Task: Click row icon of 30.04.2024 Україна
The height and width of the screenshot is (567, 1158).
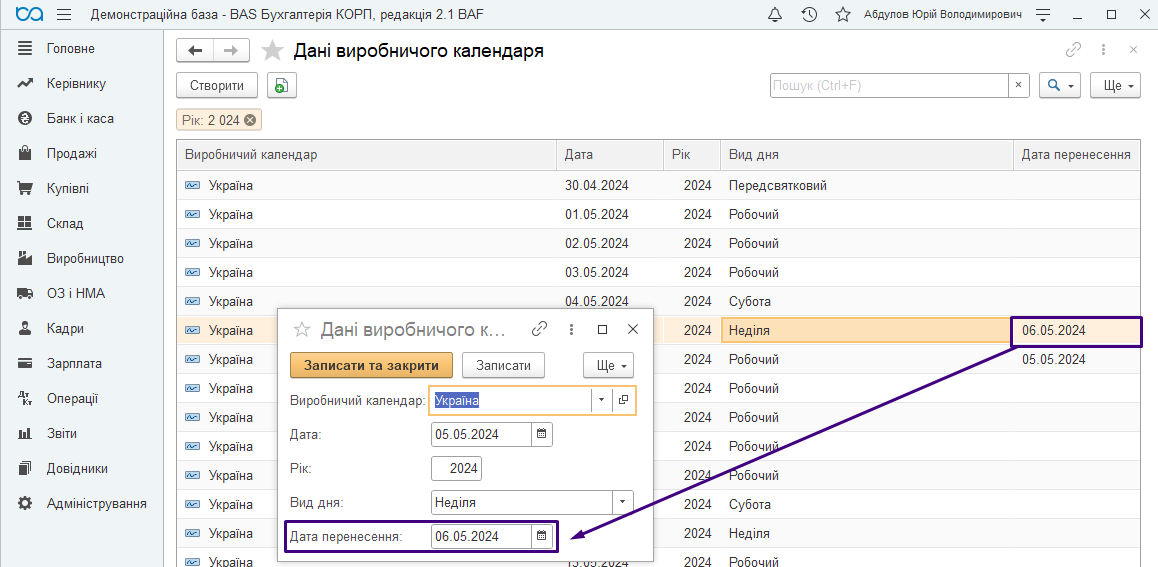Action: click(x=192, y=186)
